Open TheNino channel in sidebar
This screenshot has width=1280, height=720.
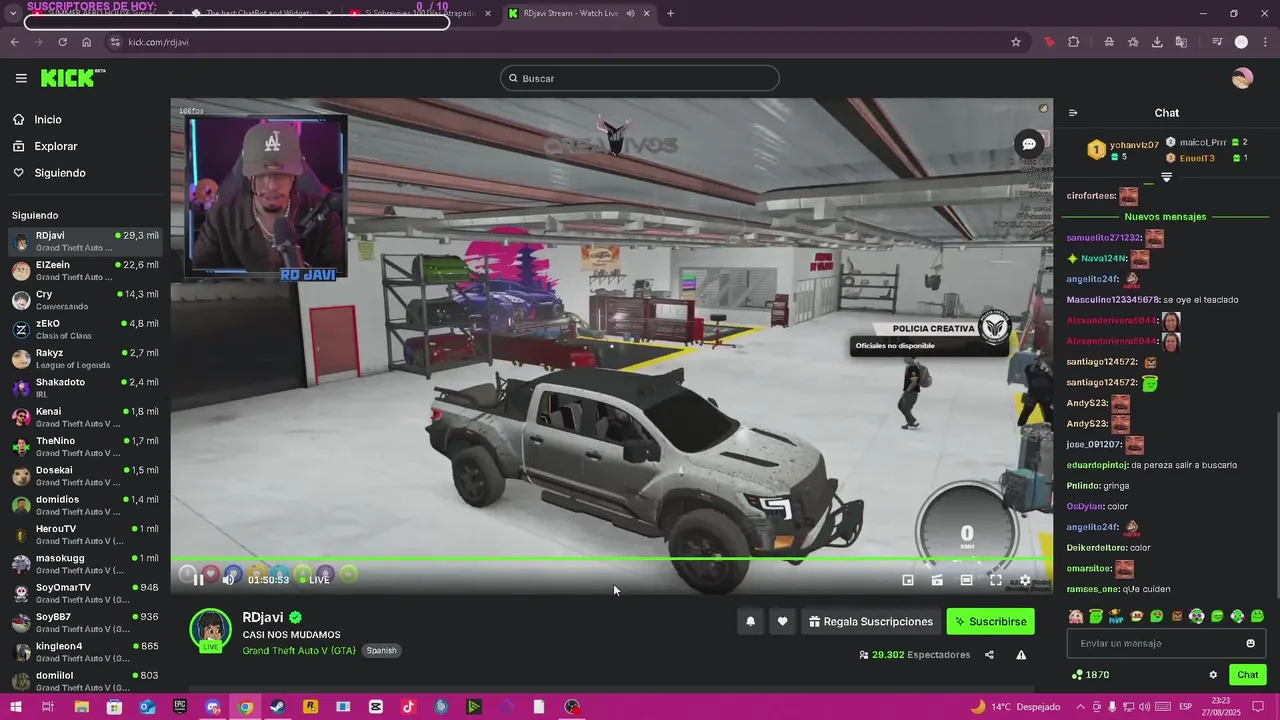coord(85,446)
